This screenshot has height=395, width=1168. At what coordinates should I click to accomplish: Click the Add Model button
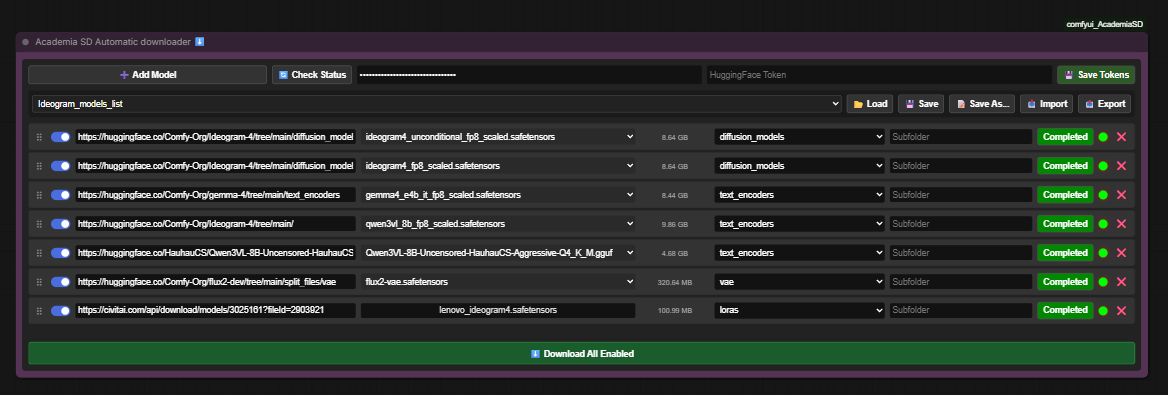pyautogui.click(x=147, y=75)
